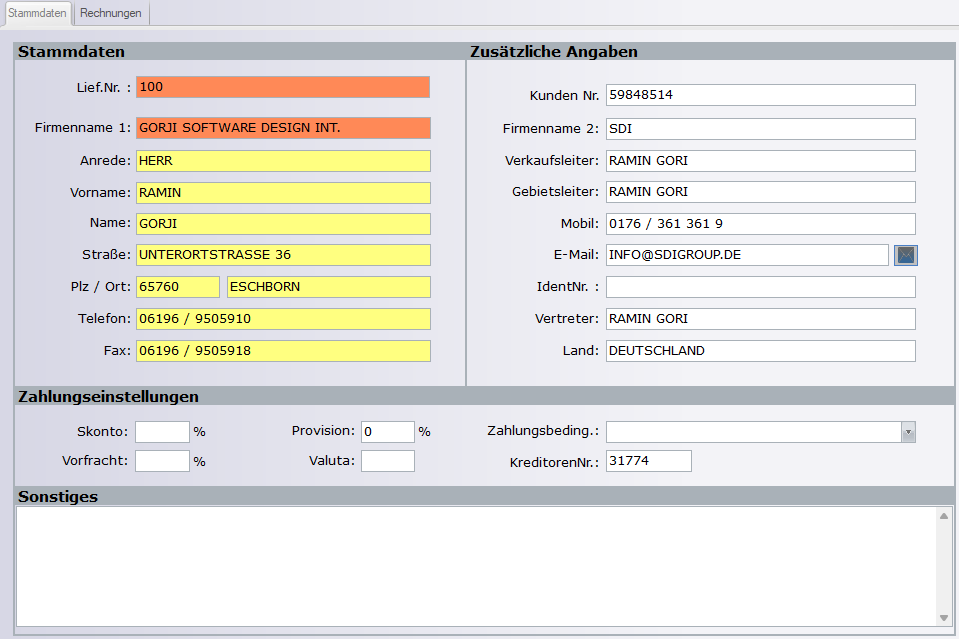Click inside the Sonstiges notes text area
The width and height of the screenshot is (959, 639).
point(476,566)
